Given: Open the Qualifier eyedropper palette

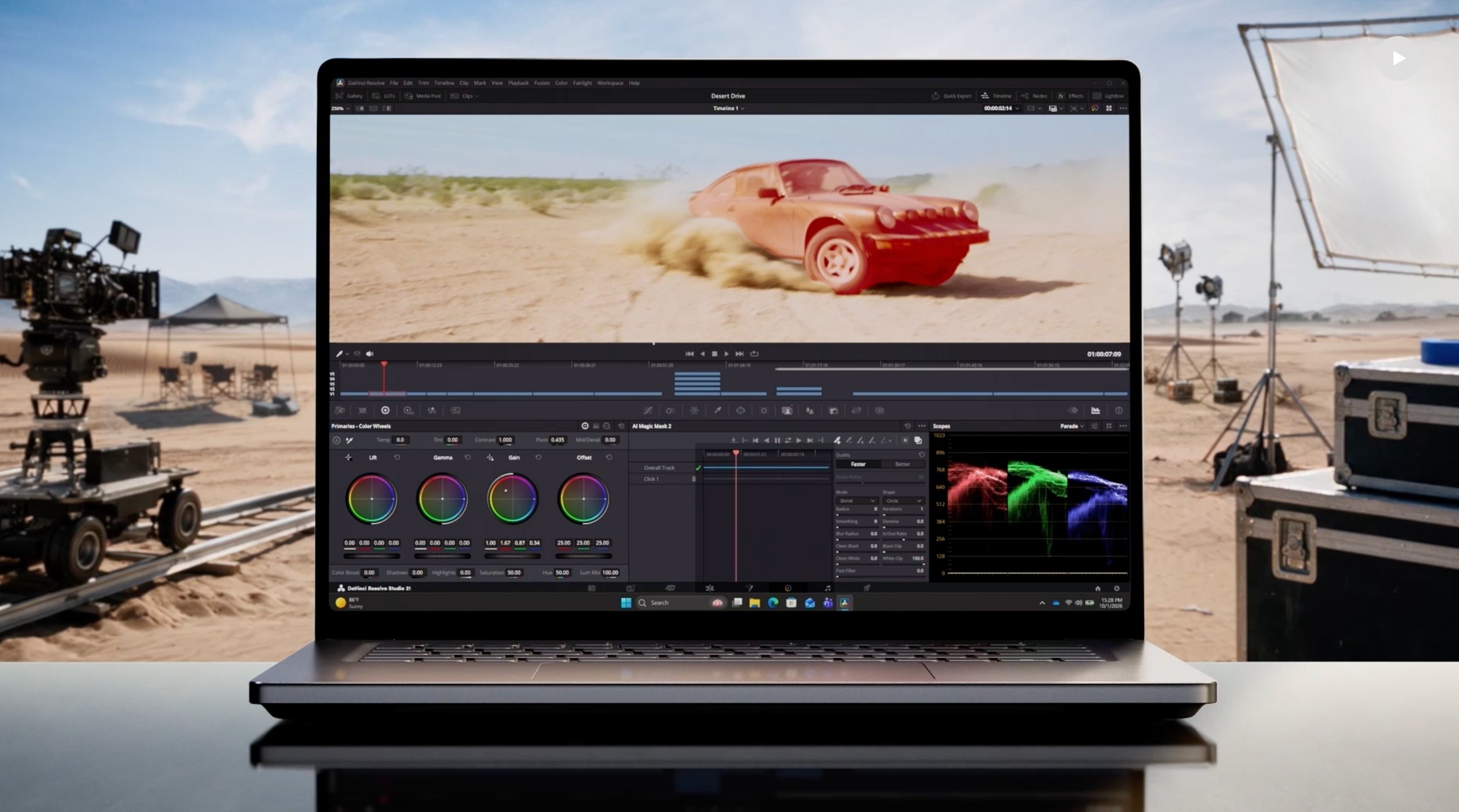Looking at the screenshot, I should coord(718,411).
